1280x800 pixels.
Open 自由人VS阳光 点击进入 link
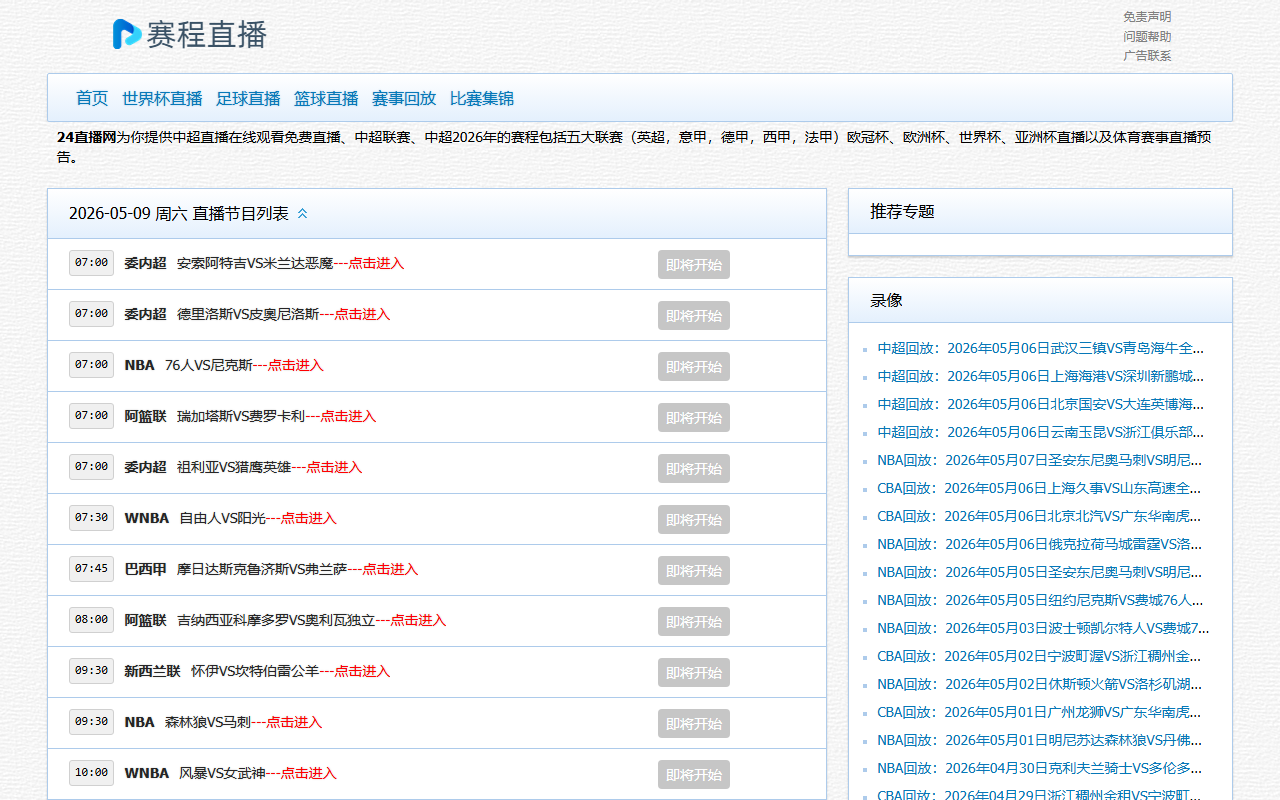pyautogui.click(x=308, y=518)
